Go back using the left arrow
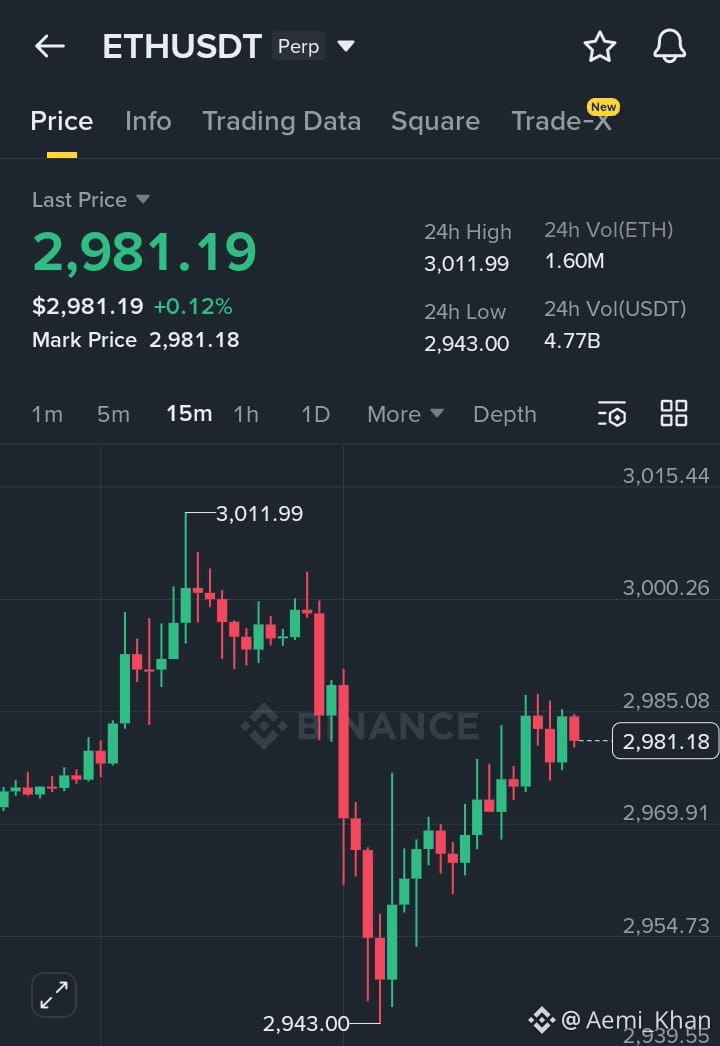Viewport: 720px width, 1046px height. pyautogui.click(x=49, y=47)
